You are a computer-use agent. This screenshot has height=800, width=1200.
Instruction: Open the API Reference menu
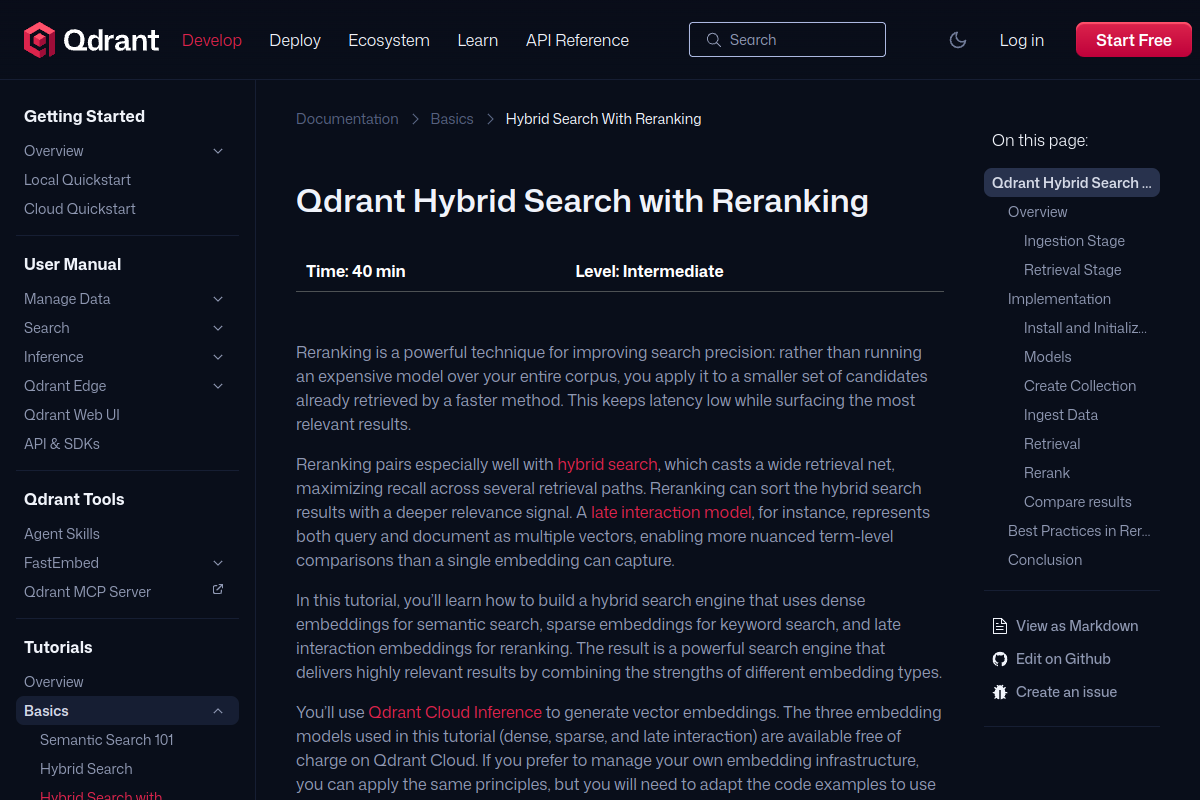click(x=577, y=40)
